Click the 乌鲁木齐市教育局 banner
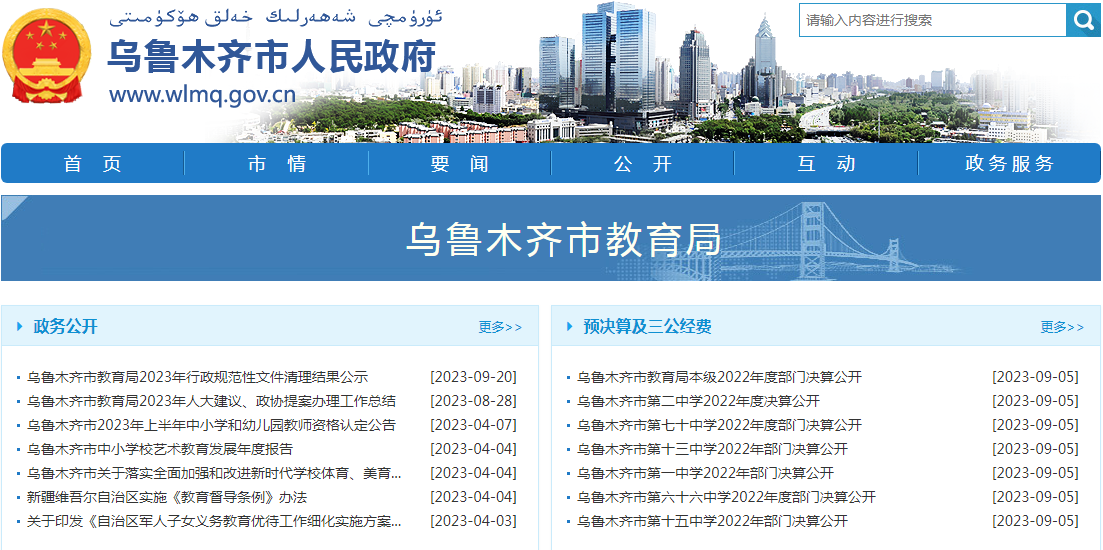Screen dimensions: 1103x550 click(551, 238)
